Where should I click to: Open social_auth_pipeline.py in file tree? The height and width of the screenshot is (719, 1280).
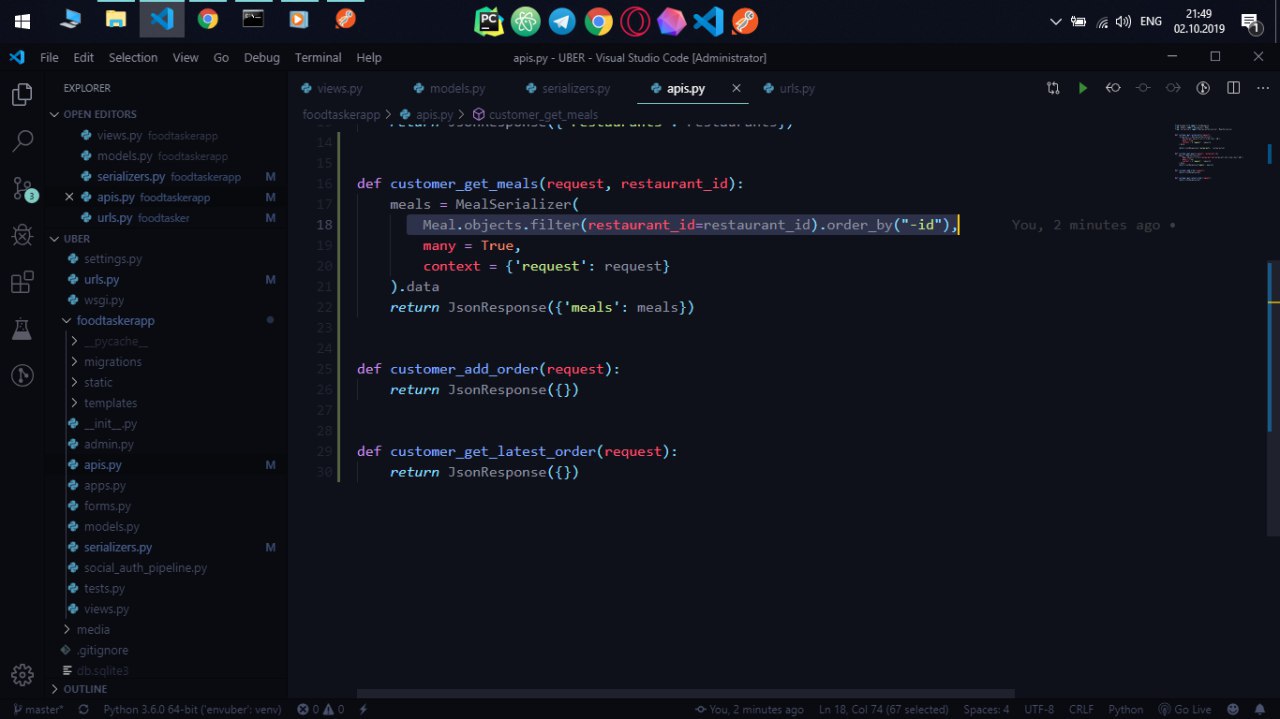point(145,568)
